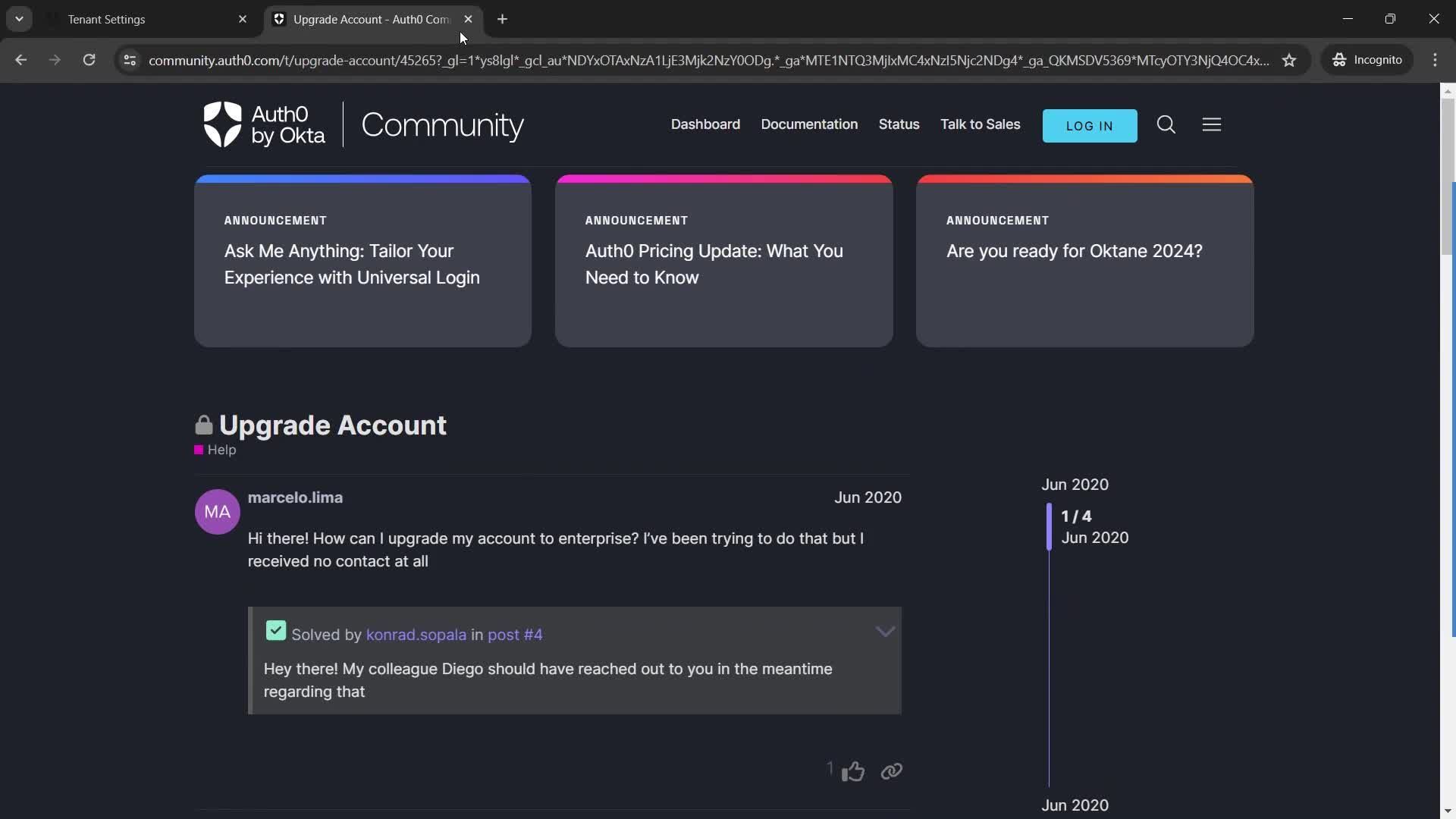Minimize the browser window
Image resolution: width=1456 pixels, height=819 pixels.
pos(1348,19)
